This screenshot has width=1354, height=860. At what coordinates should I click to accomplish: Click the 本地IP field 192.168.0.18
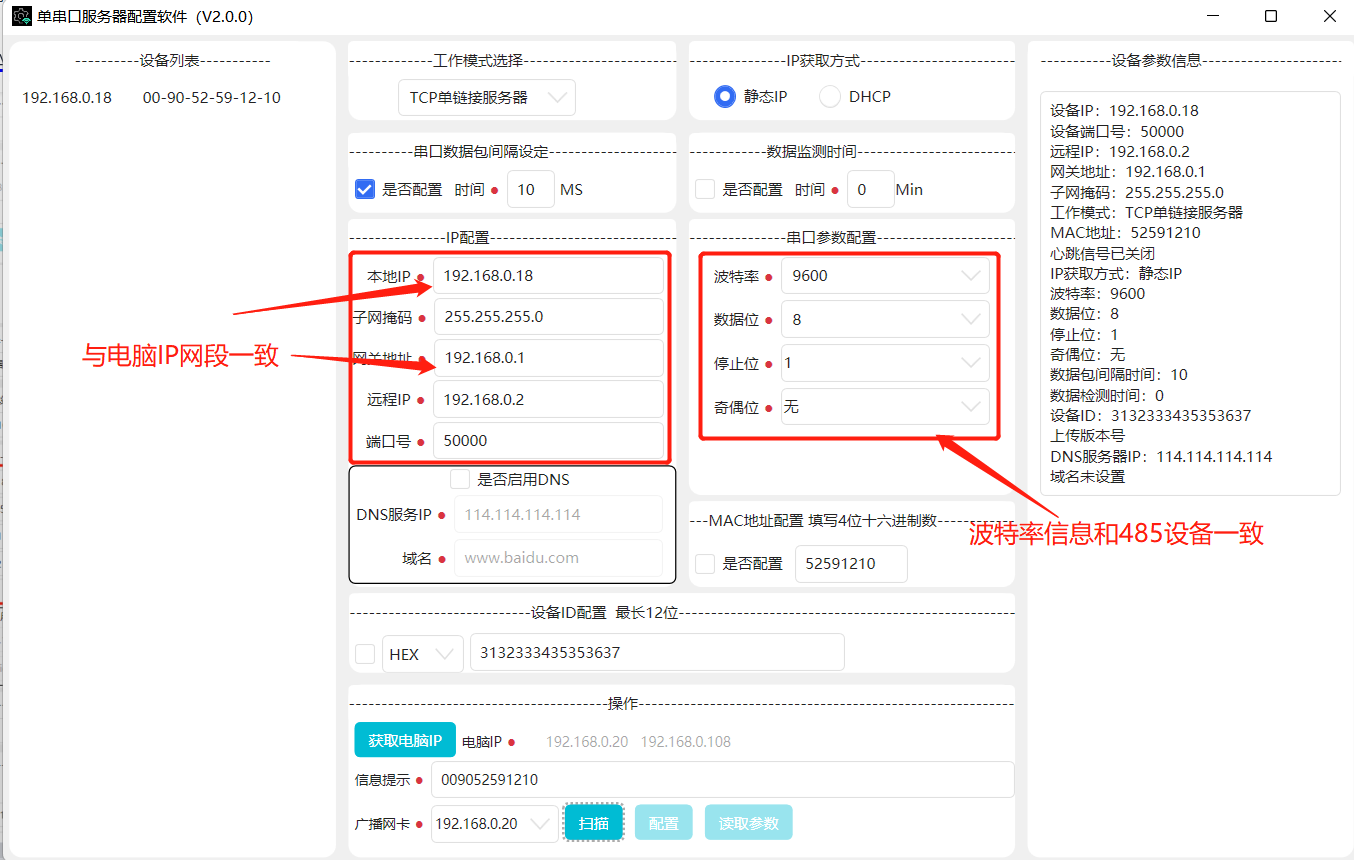(x=548, y=276)
